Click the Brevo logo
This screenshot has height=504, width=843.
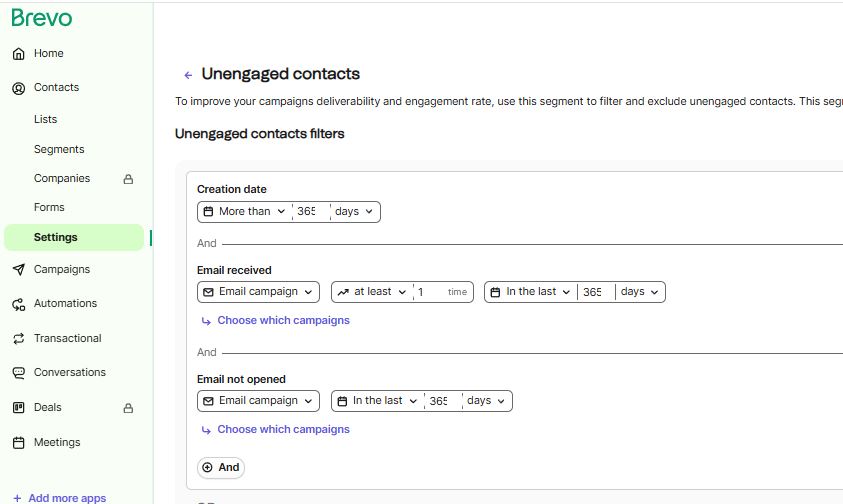(42, 18)
